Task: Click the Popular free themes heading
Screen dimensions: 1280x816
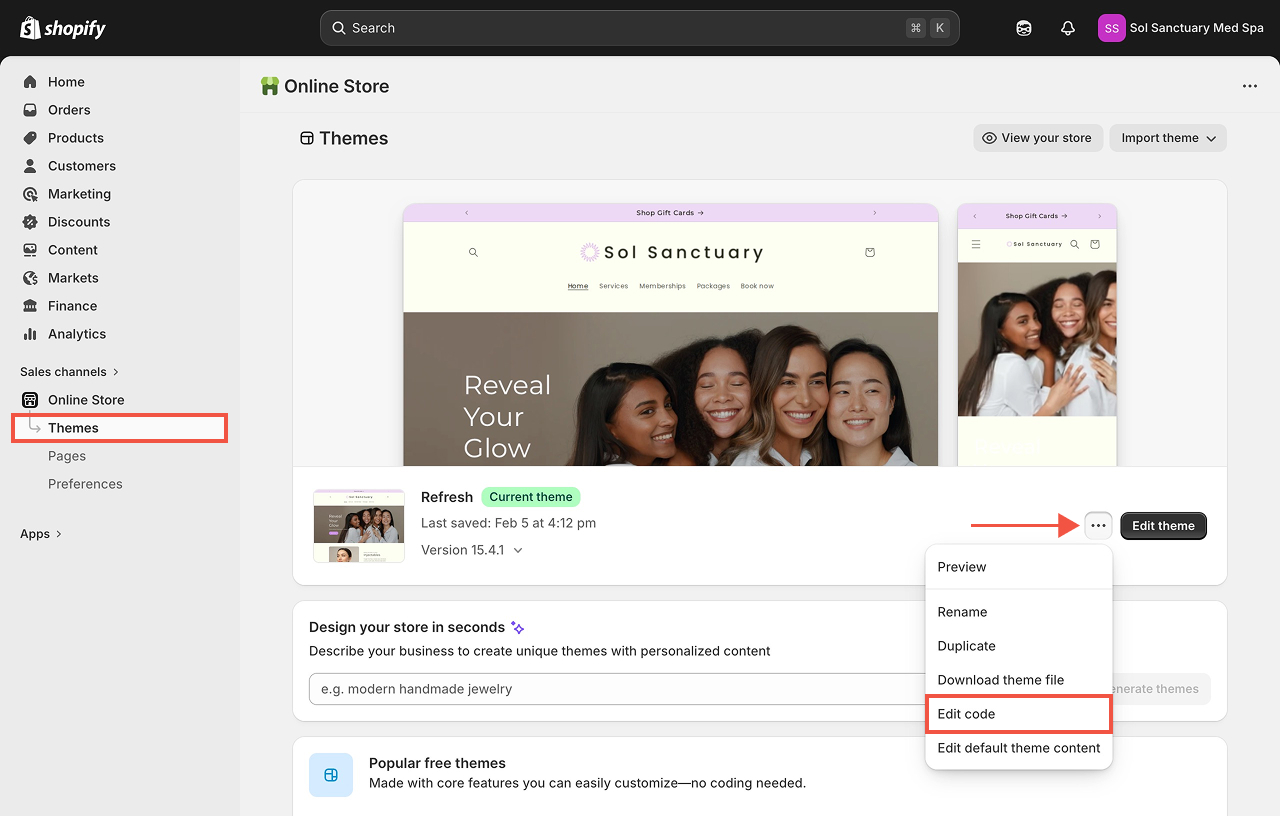Action: 437,763
